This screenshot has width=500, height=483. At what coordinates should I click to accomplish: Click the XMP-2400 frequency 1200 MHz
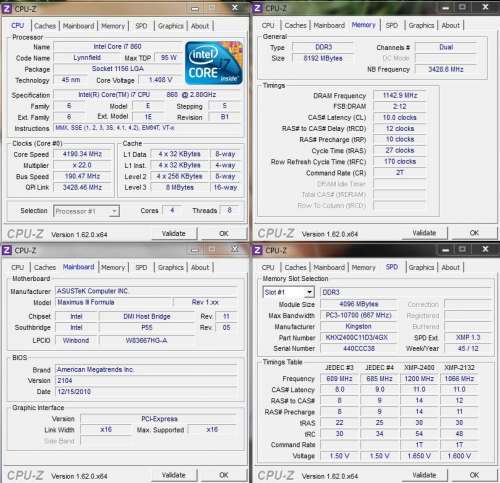419,379
